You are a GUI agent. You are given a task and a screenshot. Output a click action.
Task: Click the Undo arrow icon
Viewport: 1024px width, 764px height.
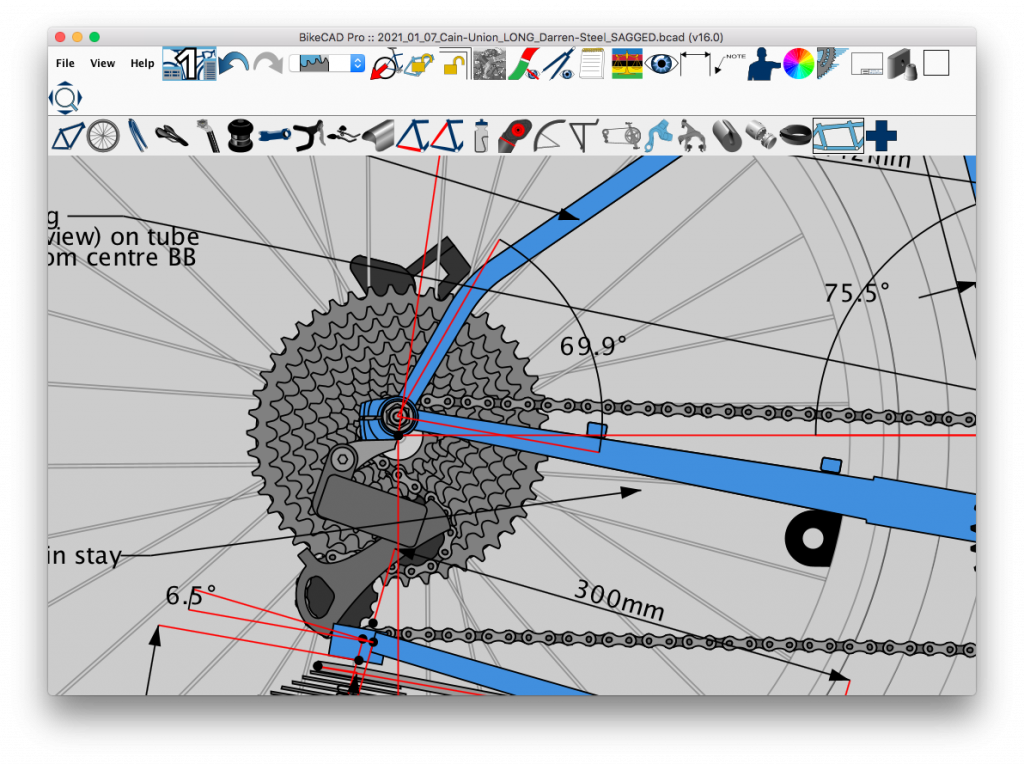pos(233,64)
